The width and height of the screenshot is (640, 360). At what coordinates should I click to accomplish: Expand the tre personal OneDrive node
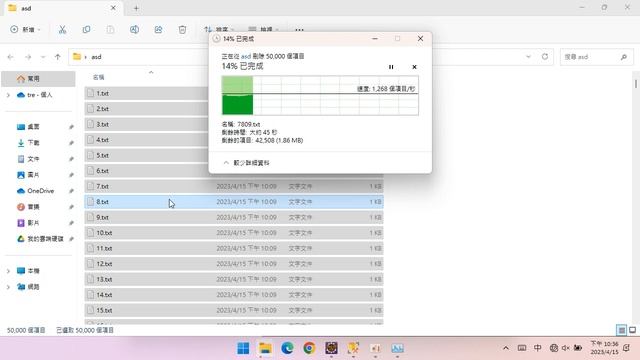tap(8, 95)
